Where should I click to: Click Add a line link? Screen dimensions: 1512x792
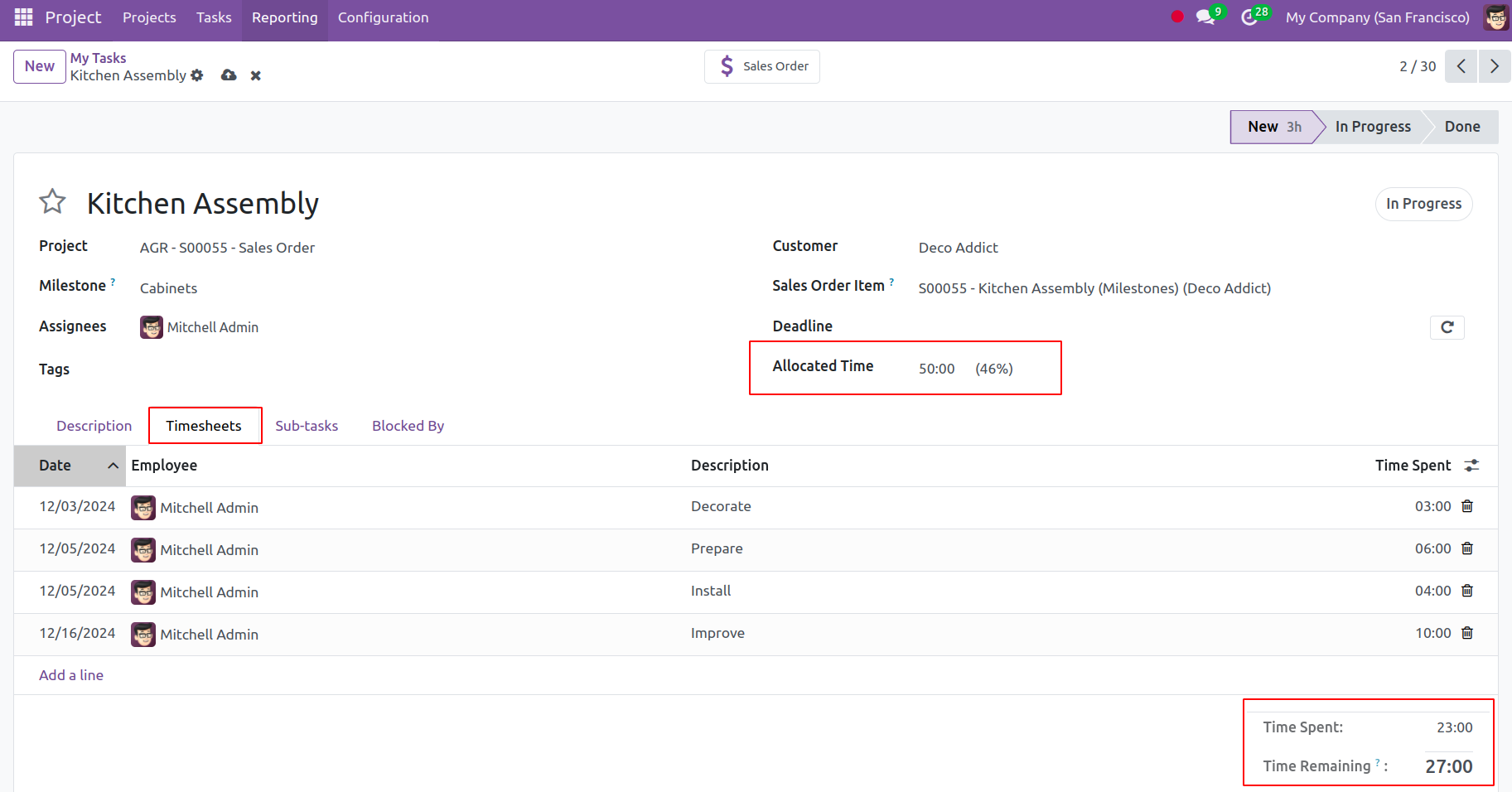(71, 675)
